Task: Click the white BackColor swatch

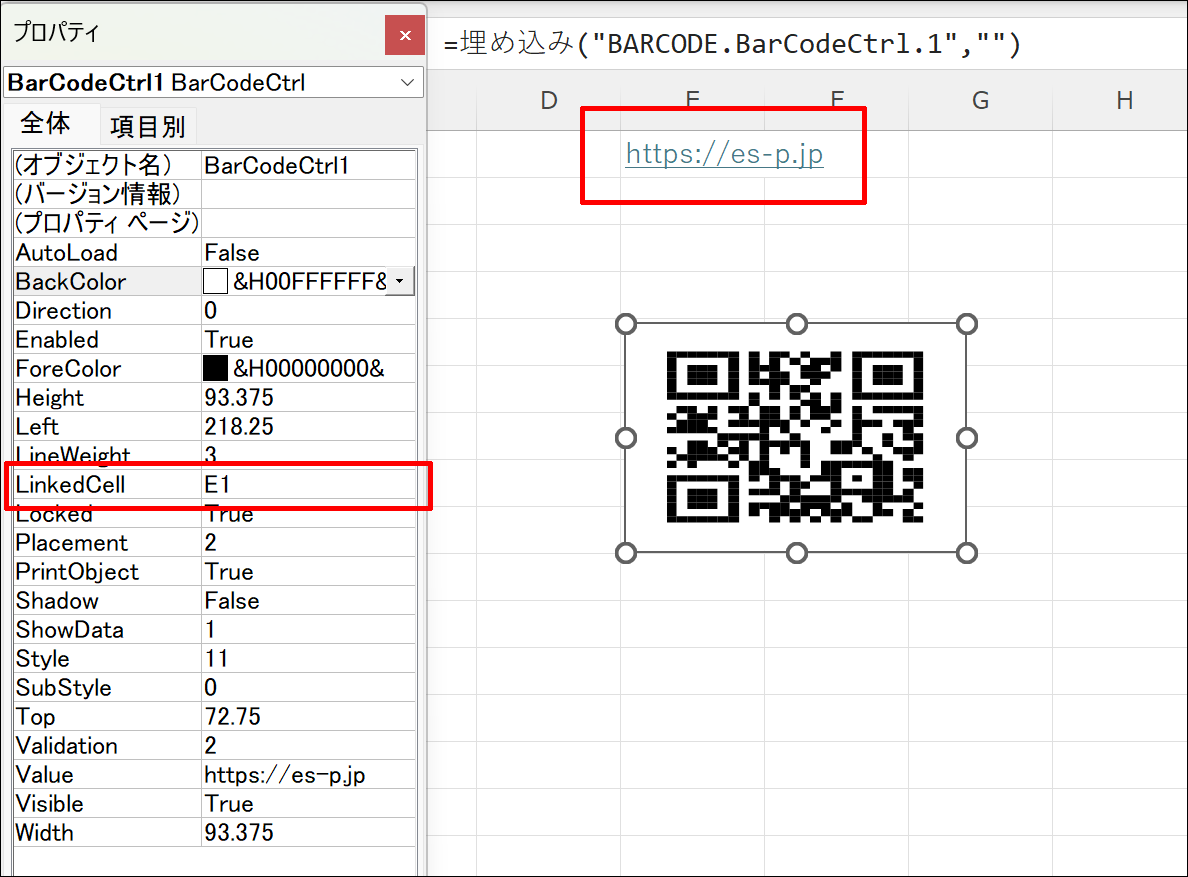Action: click(215, 282)
